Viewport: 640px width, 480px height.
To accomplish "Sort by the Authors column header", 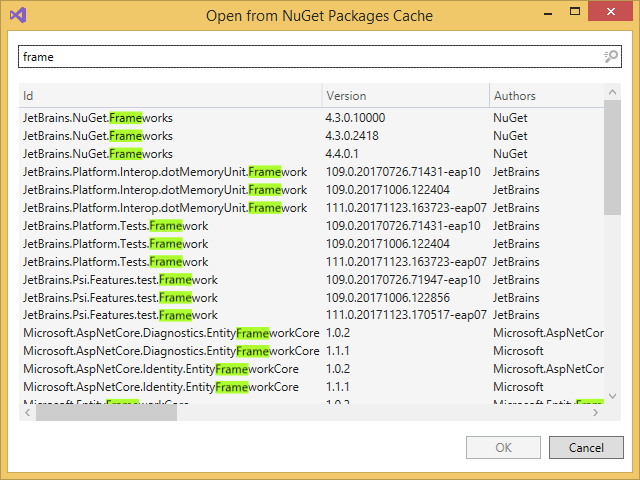I will [545, 96].
